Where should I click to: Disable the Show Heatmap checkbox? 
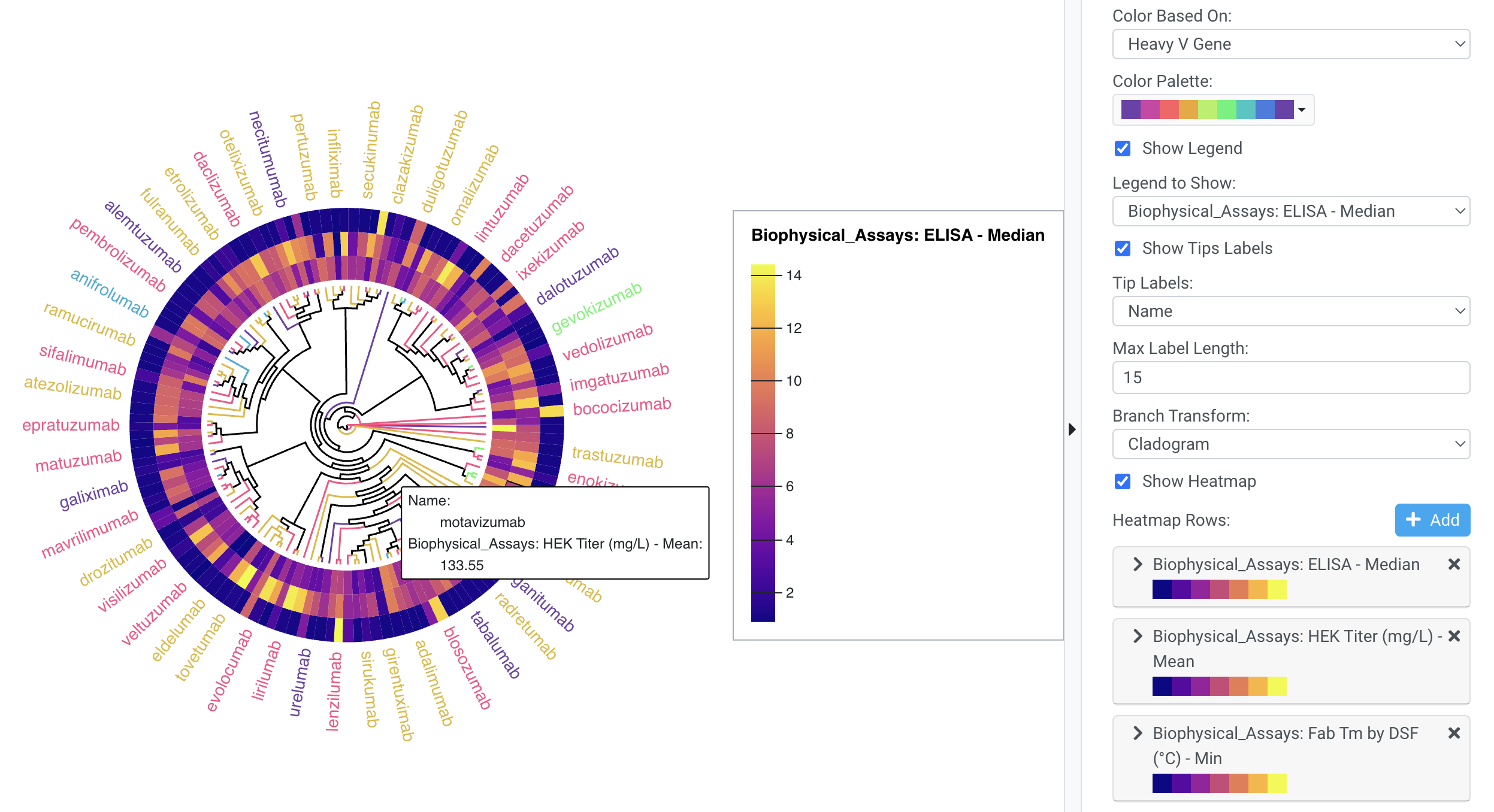(x=1123, y=481)
